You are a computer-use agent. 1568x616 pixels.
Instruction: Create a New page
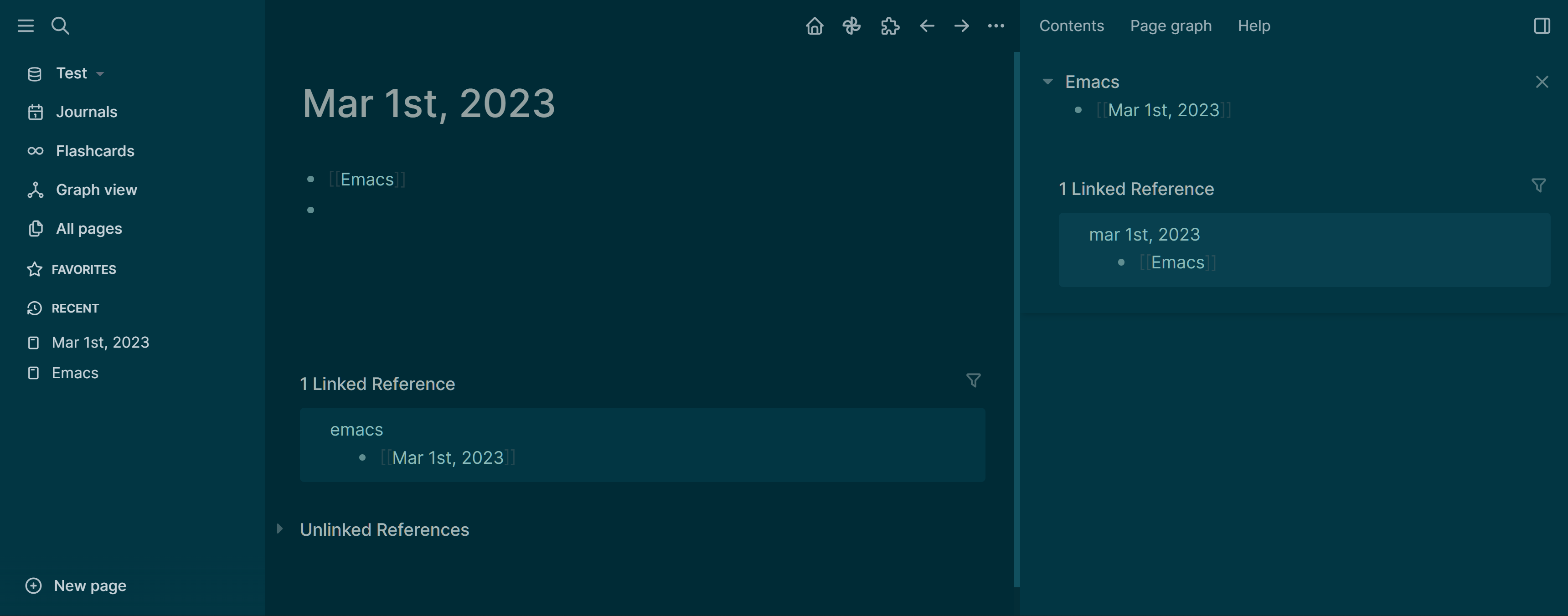(x=89, y=585)
